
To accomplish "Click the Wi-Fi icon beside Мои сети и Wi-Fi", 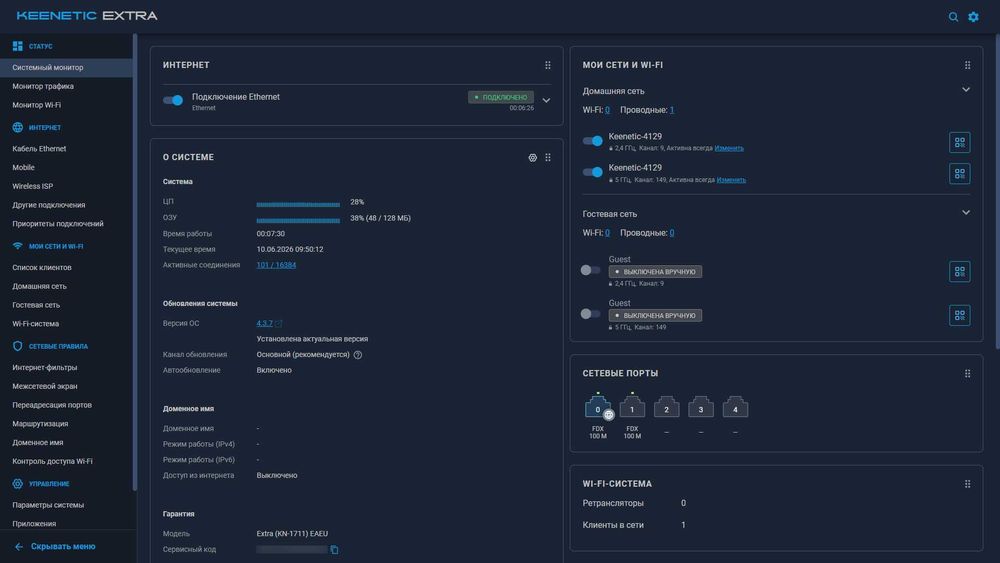I will [x=17, y=246].
